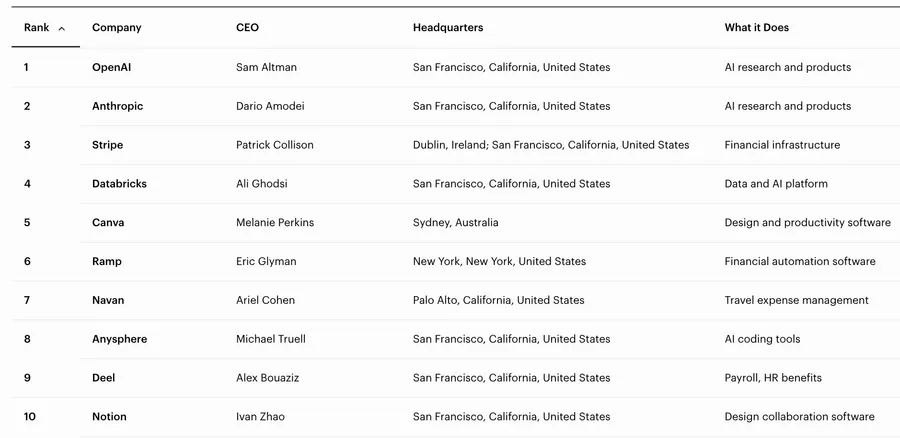Click CEO cell Patrick Collison

pyautogui.click(x=275, y=145)
